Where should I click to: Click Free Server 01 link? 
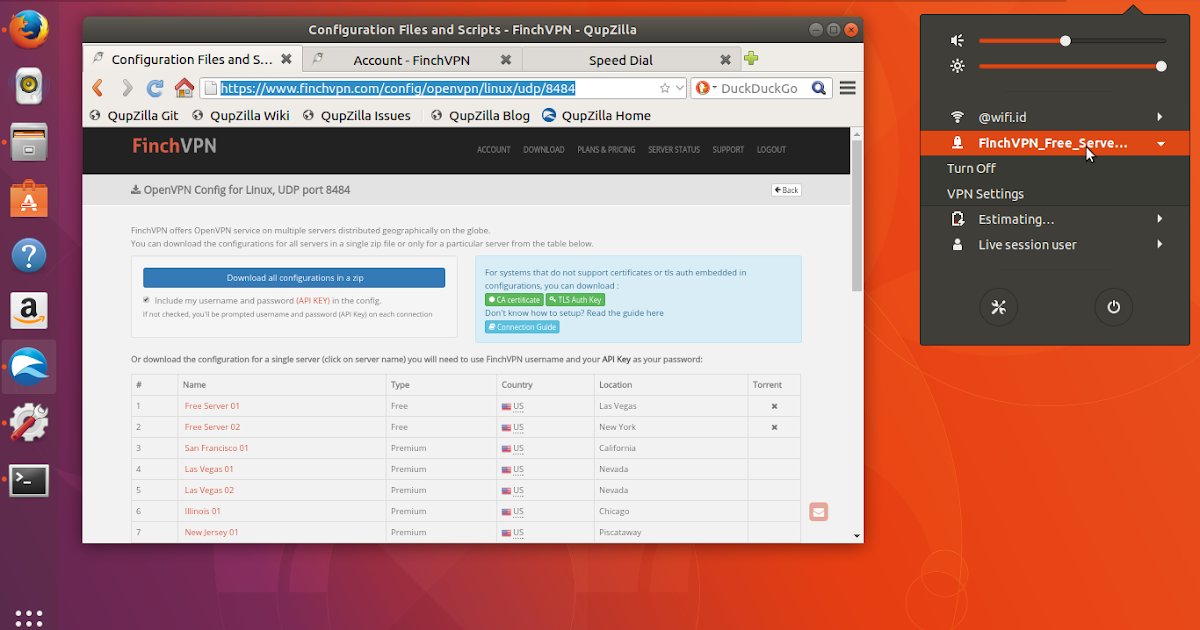212,406
